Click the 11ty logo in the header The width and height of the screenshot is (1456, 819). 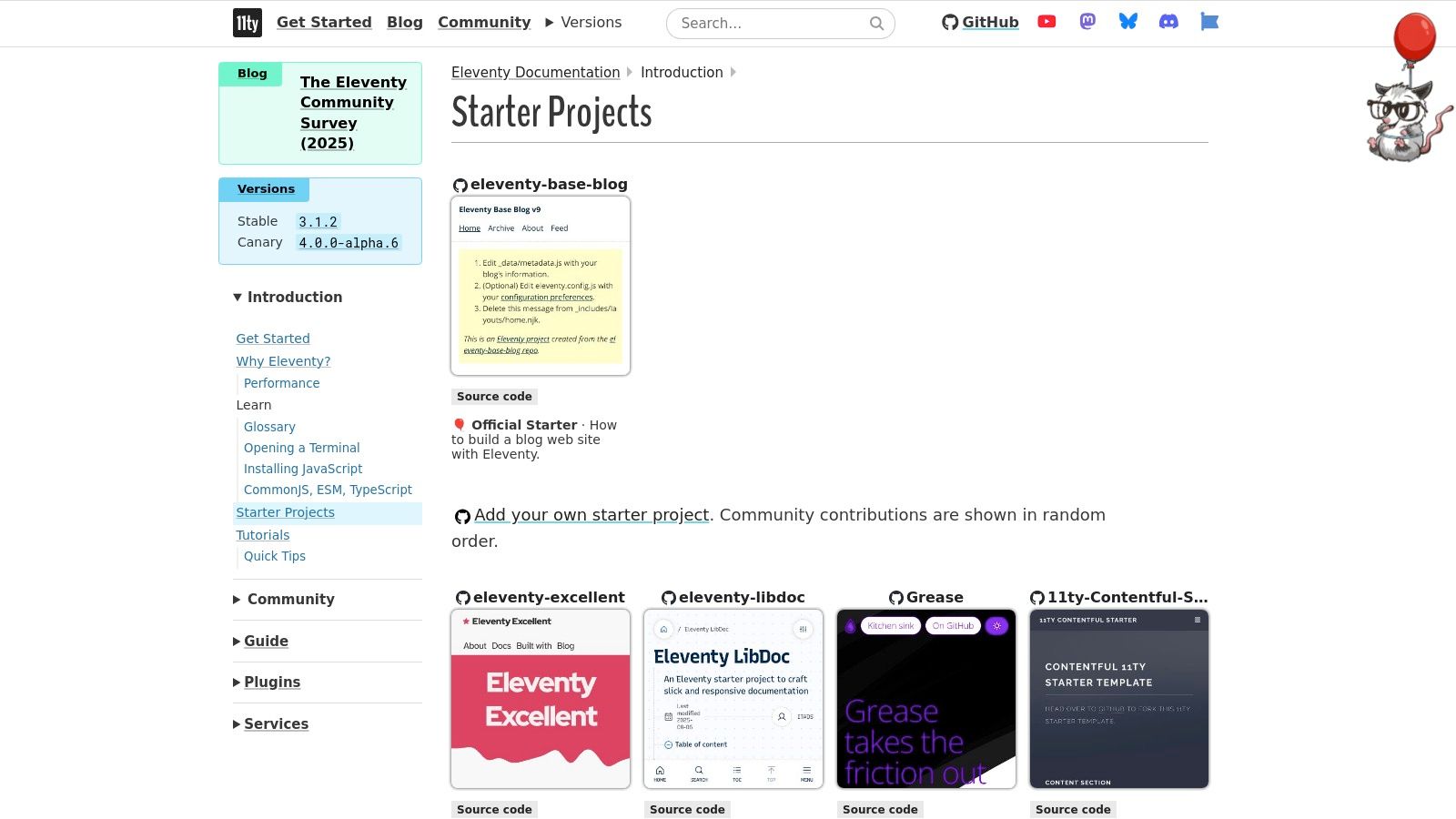point(247,23)
